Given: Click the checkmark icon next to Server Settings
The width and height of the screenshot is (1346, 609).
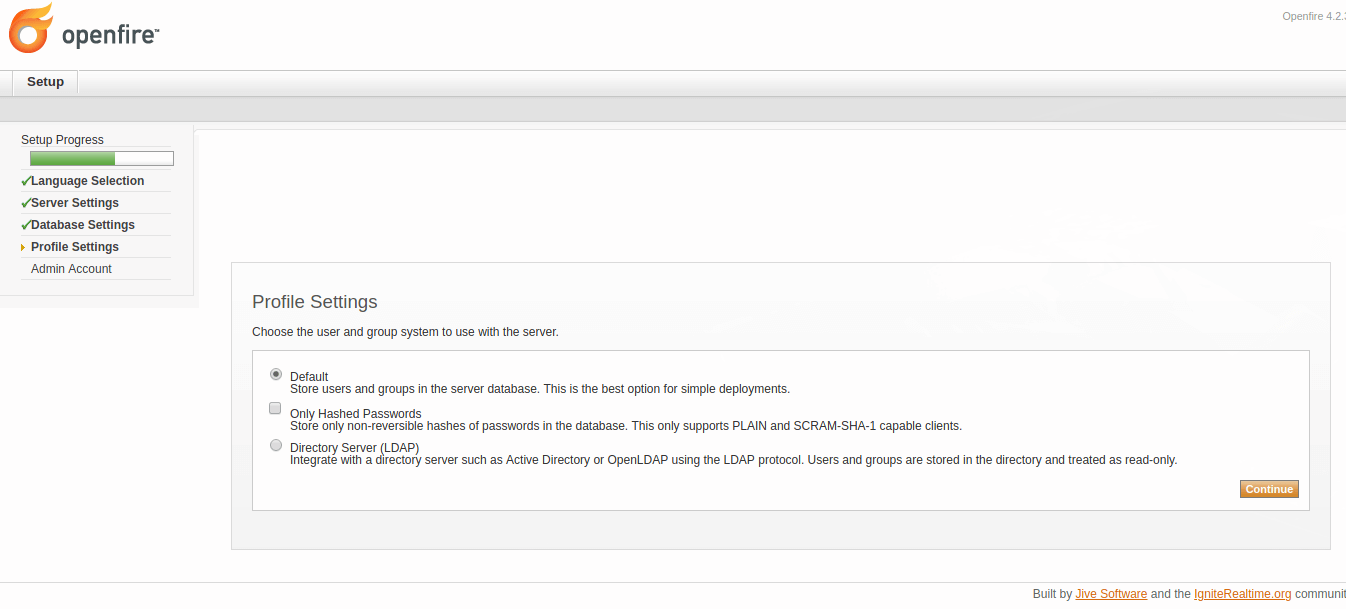Looking at the screenshot, I should tap(25, 203).
